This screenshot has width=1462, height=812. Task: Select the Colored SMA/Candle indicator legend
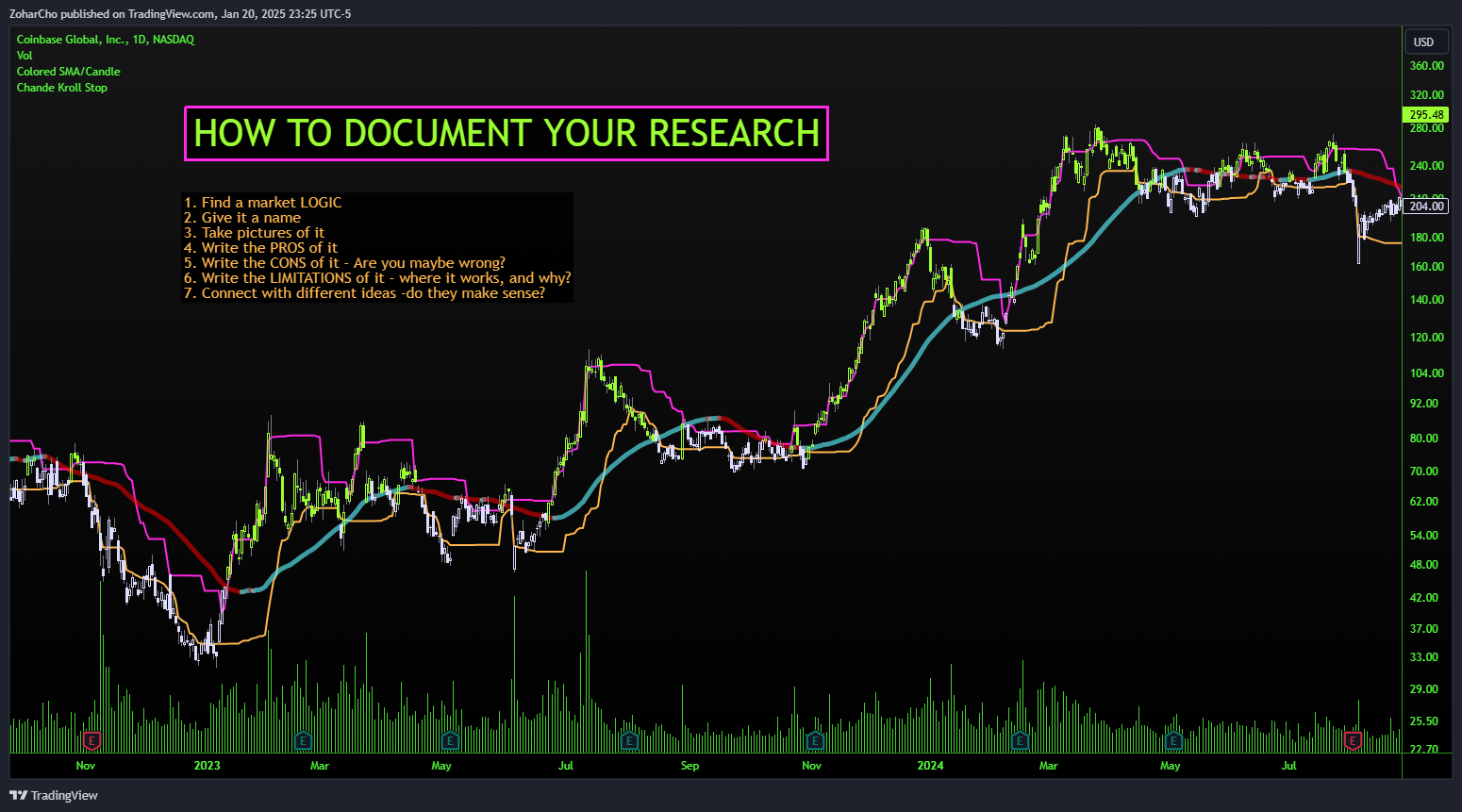point(69,72)
